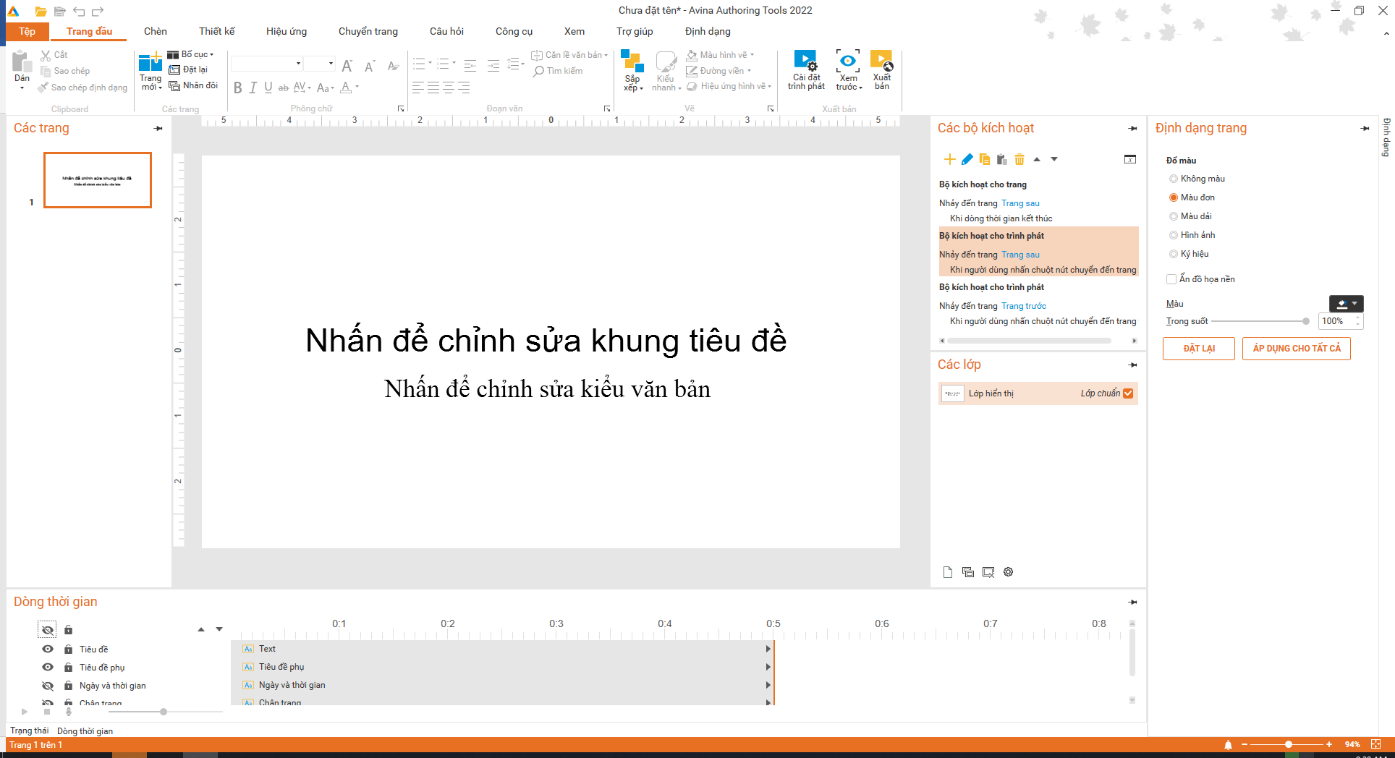
Task: Open Màu hình vẽ dropdown
Action: coord(720,55)
